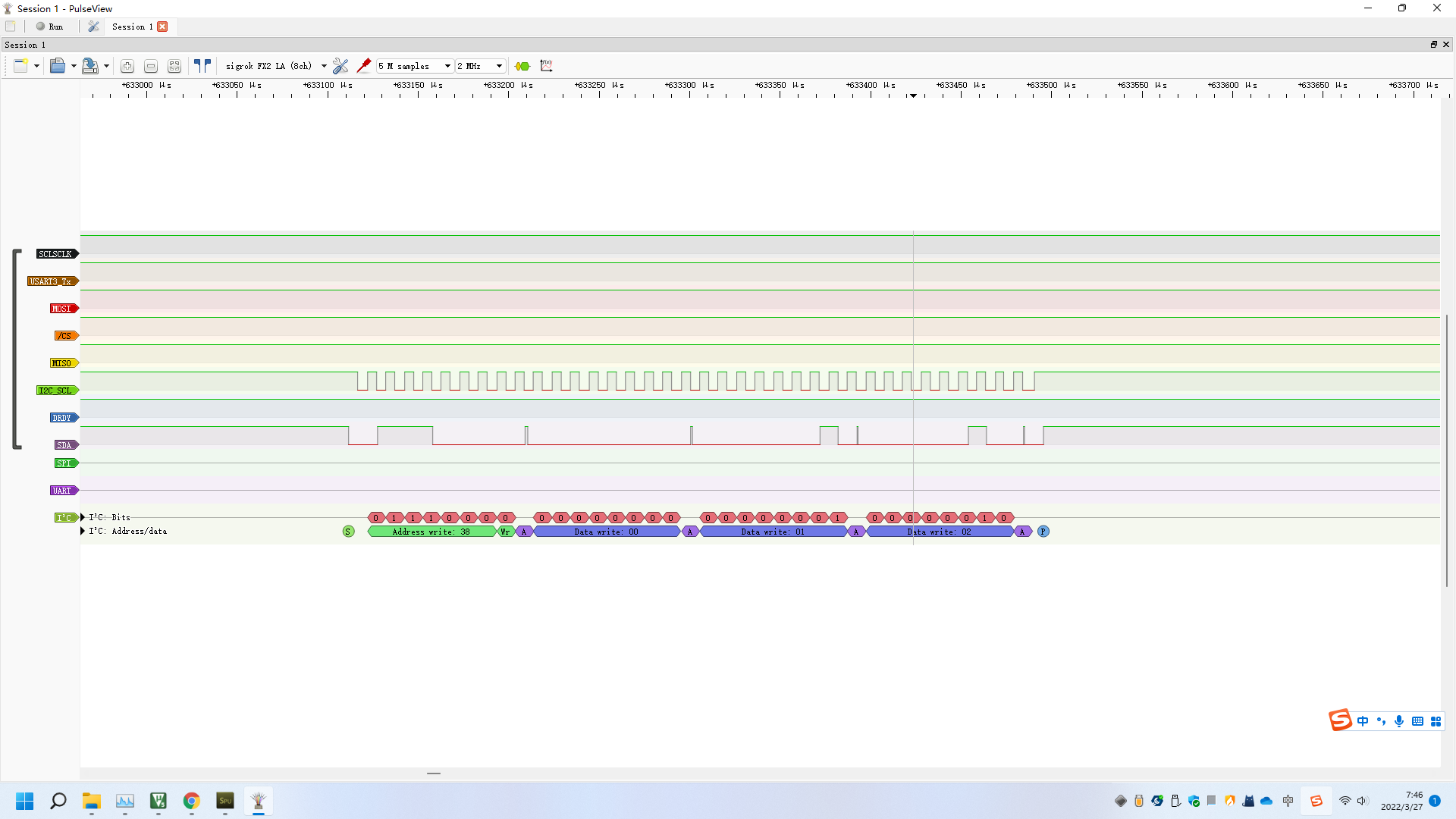Click the Zoom Out toolbar icon
The image size is (1456, 819).
(151, 67)
